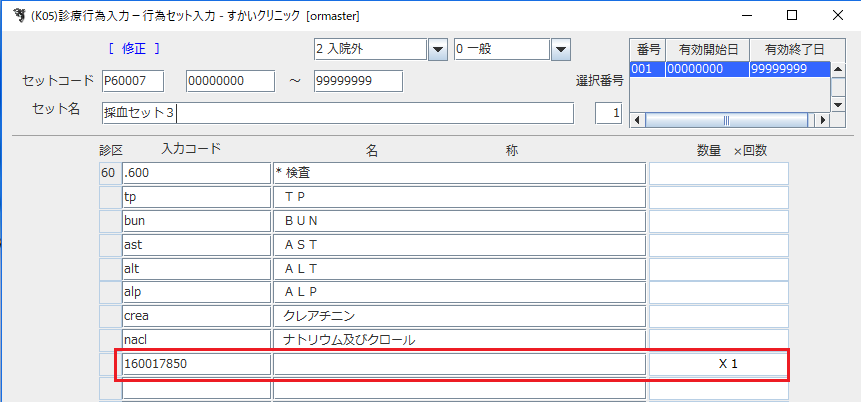Screen dimensions: 861x402
Task: Click the end date field 99999999
Action: pyautogui.click(x=357, y=81)
